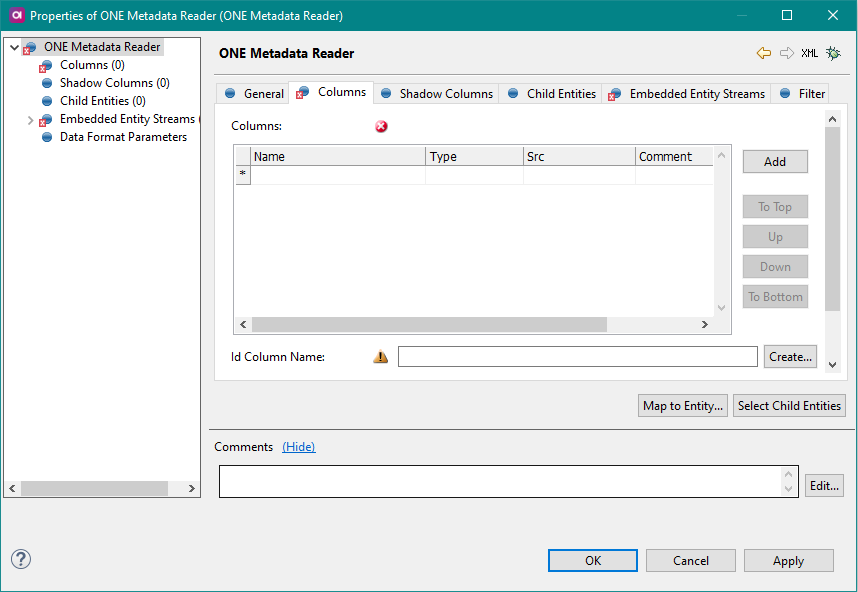858x592 pixels.
Task: Click the red error icon beside Columns label
Action: tap(381, 126)
